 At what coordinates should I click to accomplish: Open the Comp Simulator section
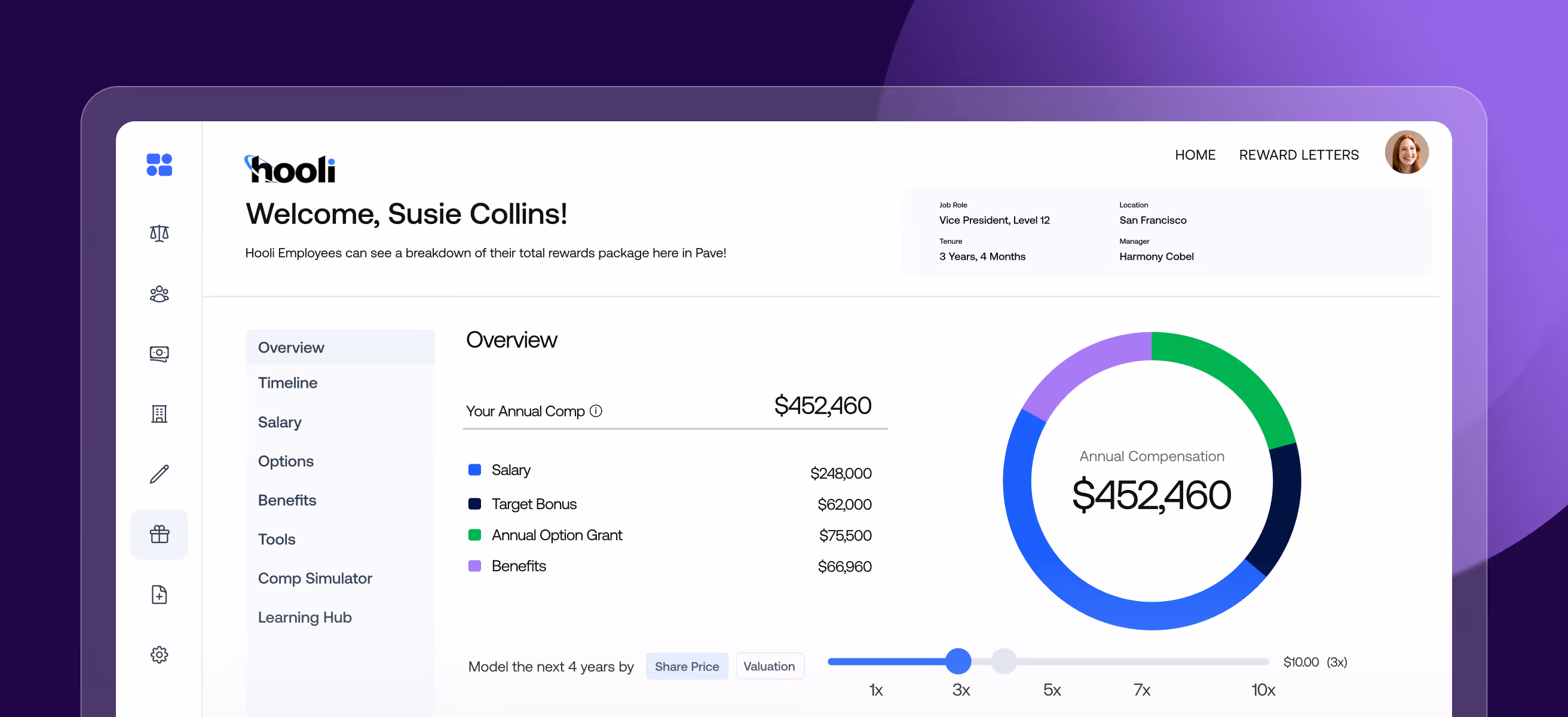pos(315,578)
